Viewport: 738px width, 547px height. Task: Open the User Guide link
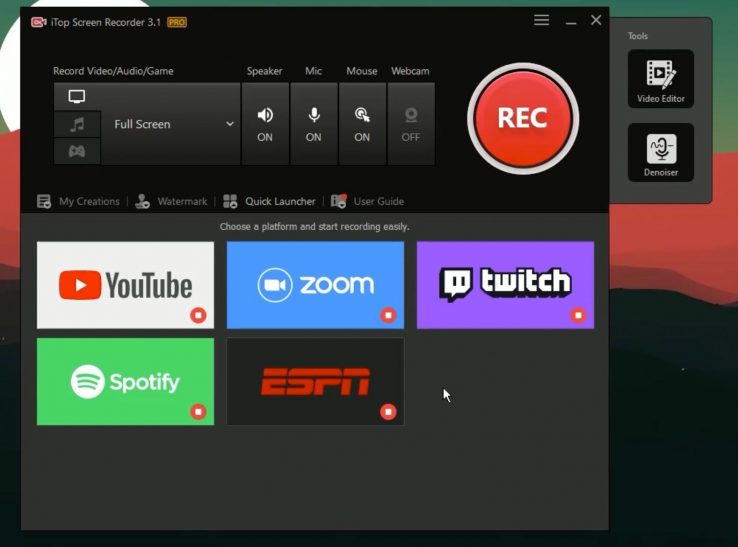(368, 201)
